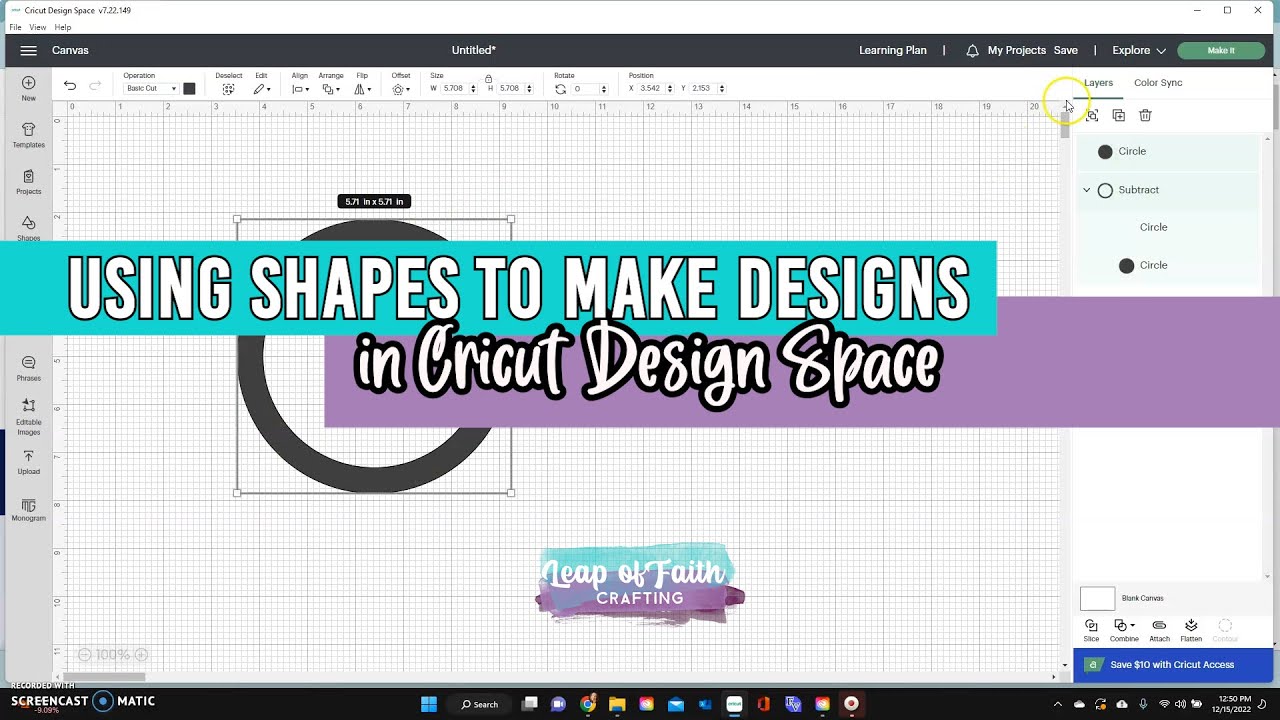This screenshot has height=720, width=1280.
Task: Open the Windows Start menu
Action: pyautogui.click(x=429, y=704)
